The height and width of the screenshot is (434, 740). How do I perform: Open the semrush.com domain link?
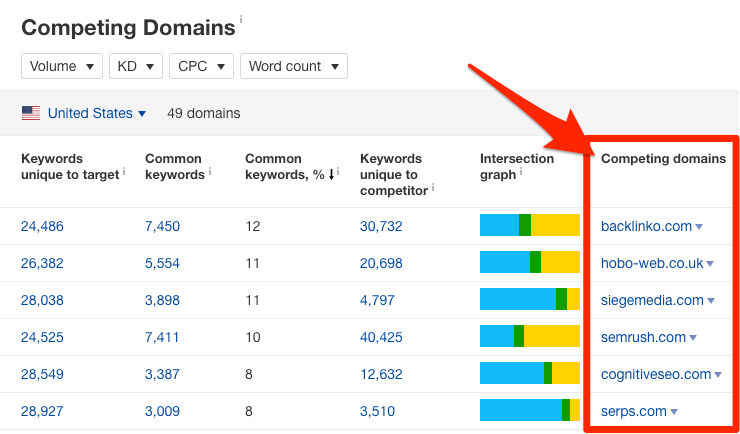pos(643,337)
